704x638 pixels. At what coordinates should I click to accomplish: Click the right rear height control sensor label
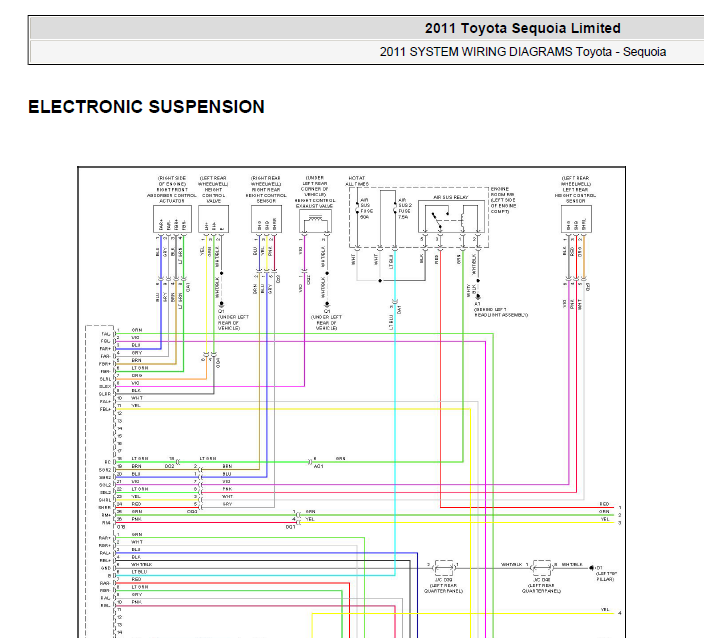pos(266,189)
